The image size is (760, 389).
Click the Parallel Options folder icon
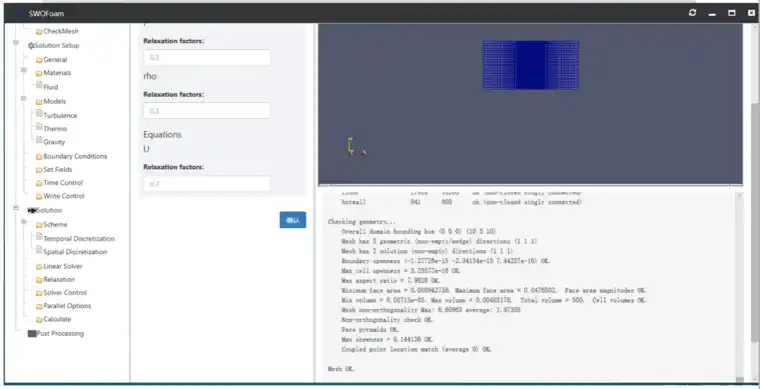point(39,306)
